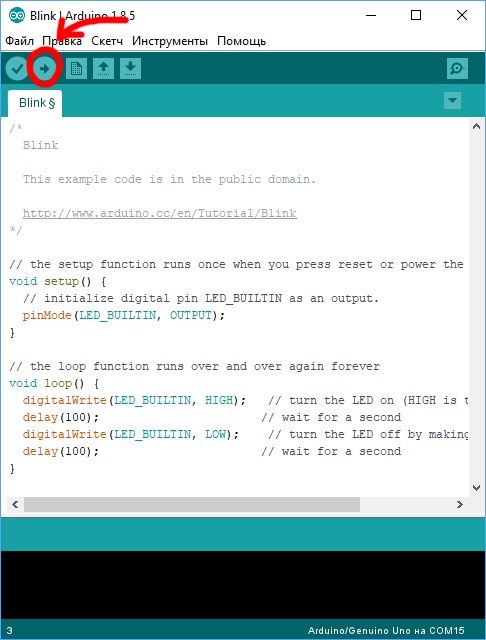Open the Помощь menu

(242, 41)
